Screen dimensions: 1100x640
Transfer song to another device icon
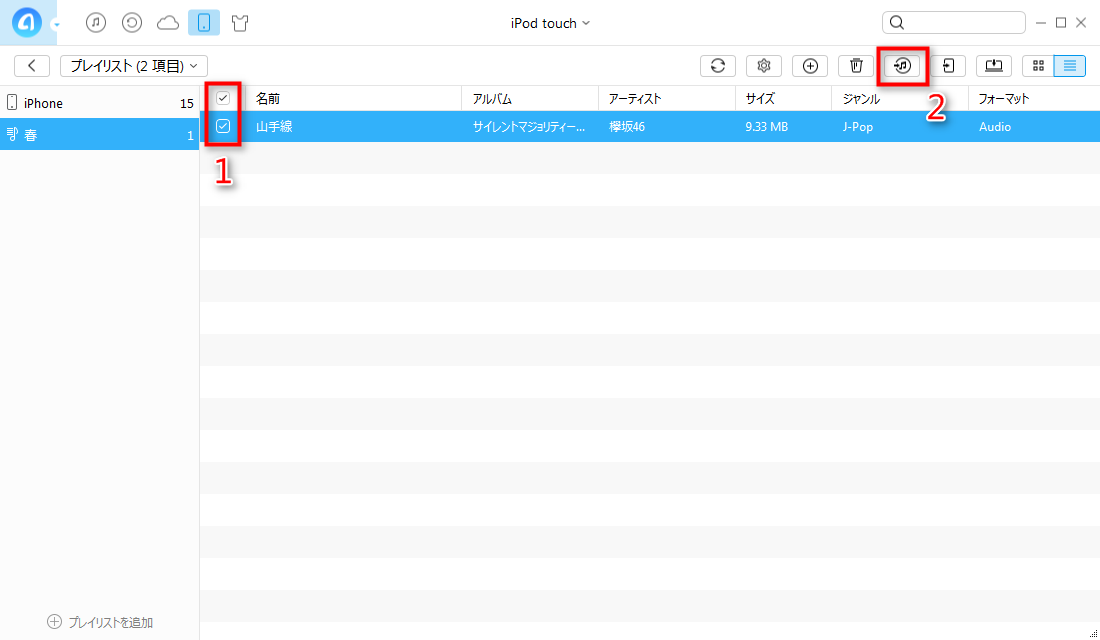point(948,65)
